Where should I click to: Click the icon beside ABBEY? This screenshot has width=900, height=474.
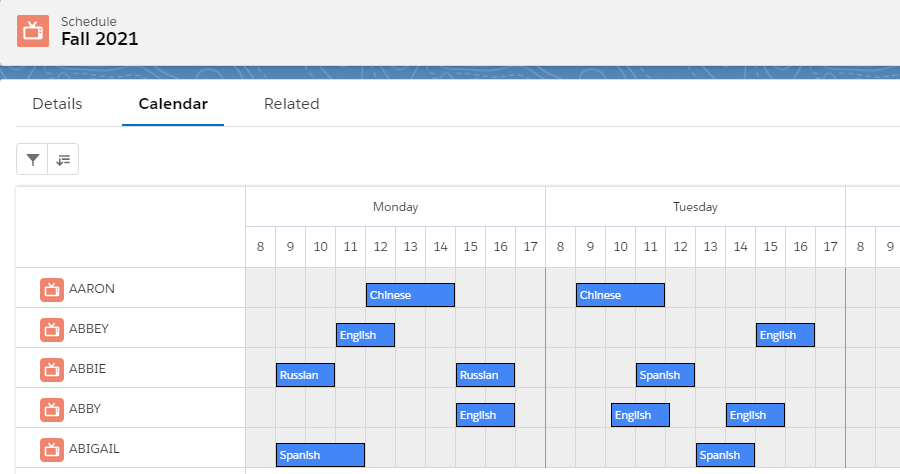pos(52,329)
